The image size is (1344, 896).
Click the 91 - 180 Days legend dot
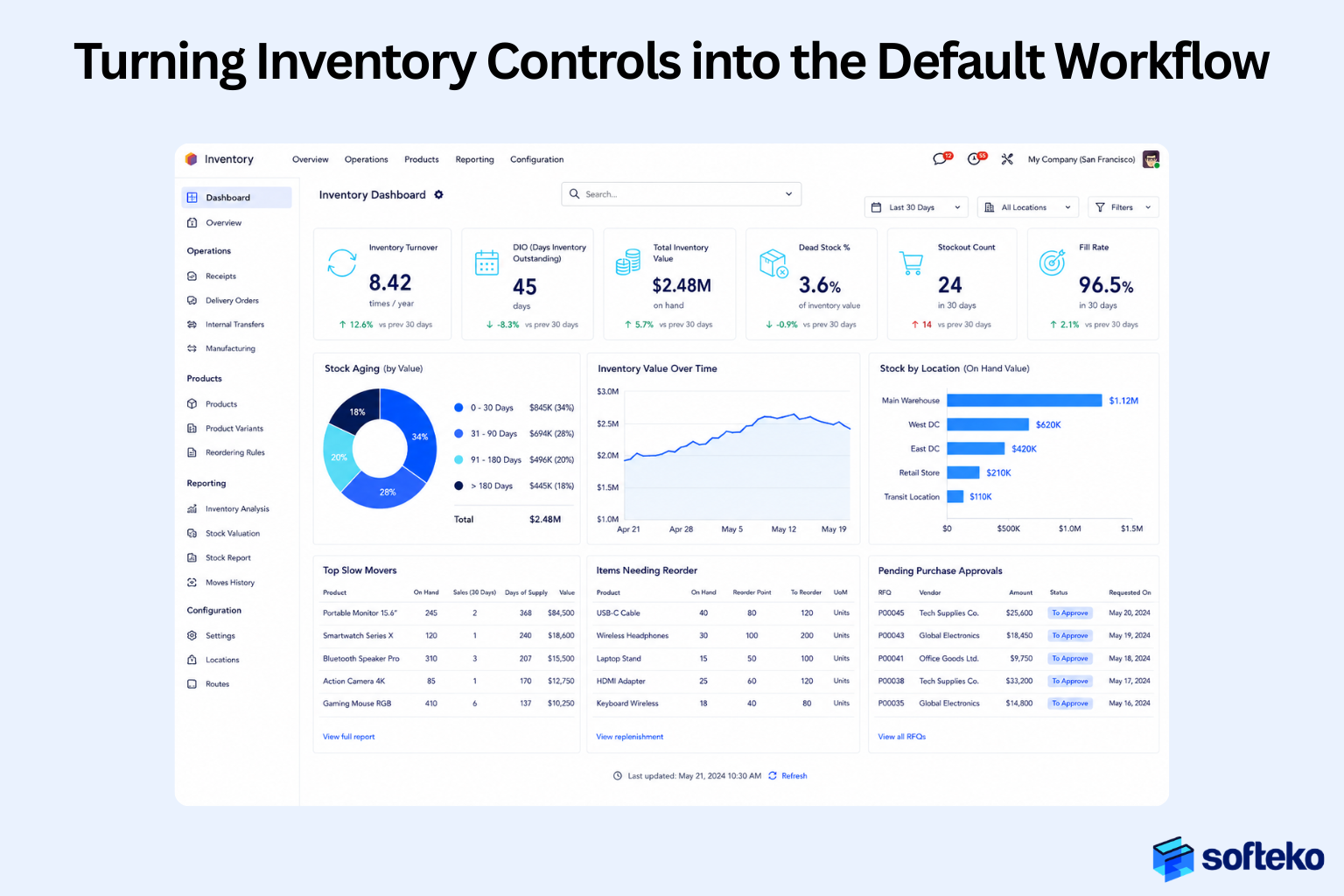[x=458, y=459]
